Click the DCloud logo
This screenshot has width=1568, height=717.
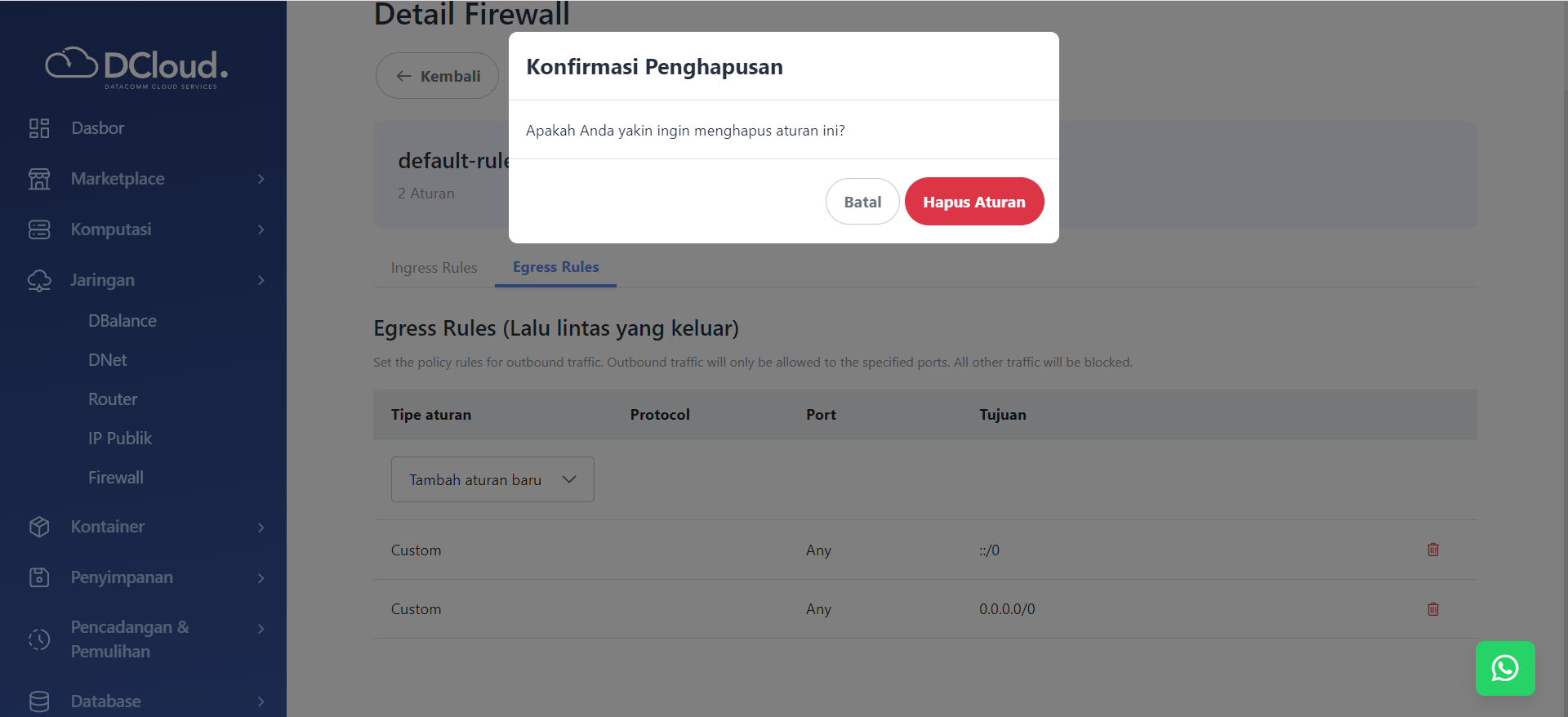[x=135, y=67]
